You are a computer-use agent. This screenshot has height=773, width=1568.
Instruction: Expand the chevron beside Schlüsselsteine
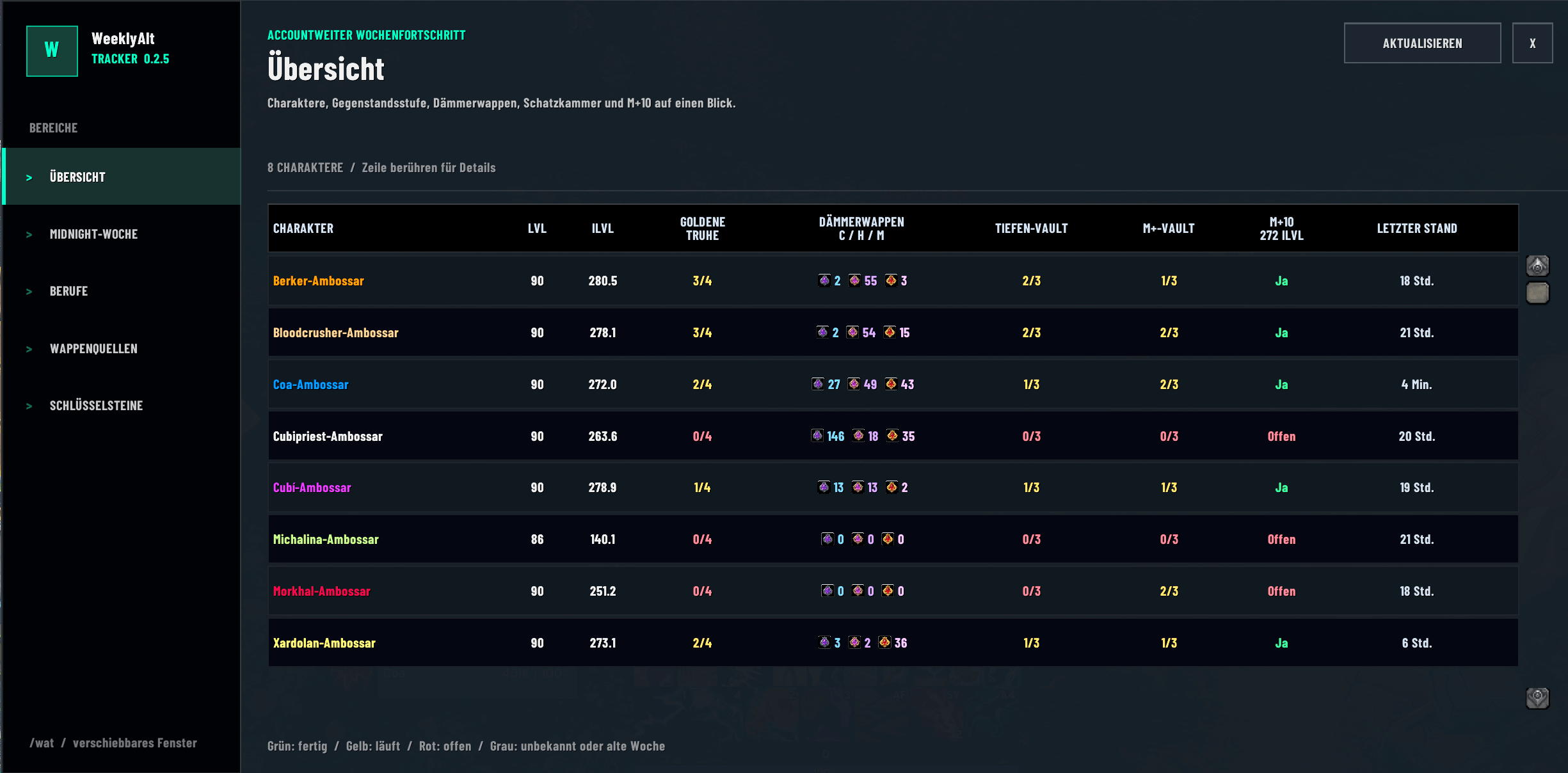tap(29, 406)
